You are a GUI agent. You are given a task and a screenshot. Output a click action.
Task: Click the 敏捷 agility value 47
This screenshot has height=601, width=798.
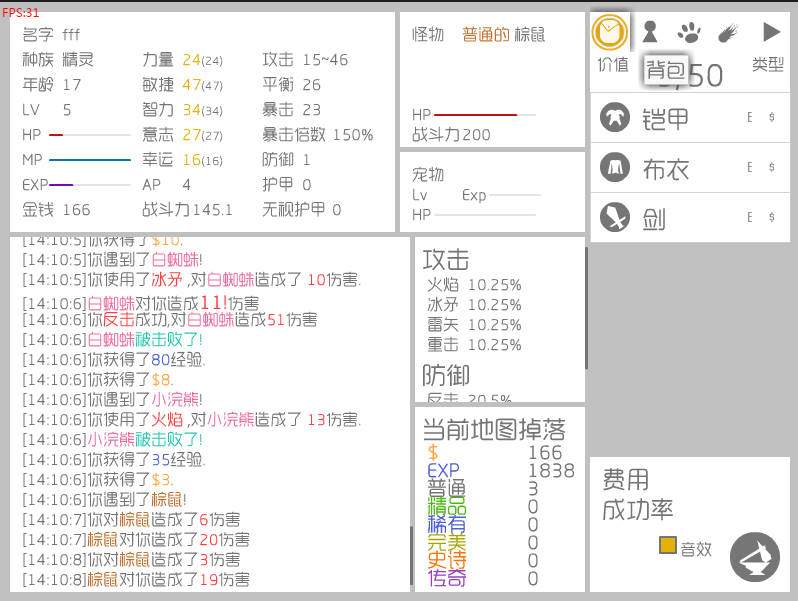tap(191, 85)
